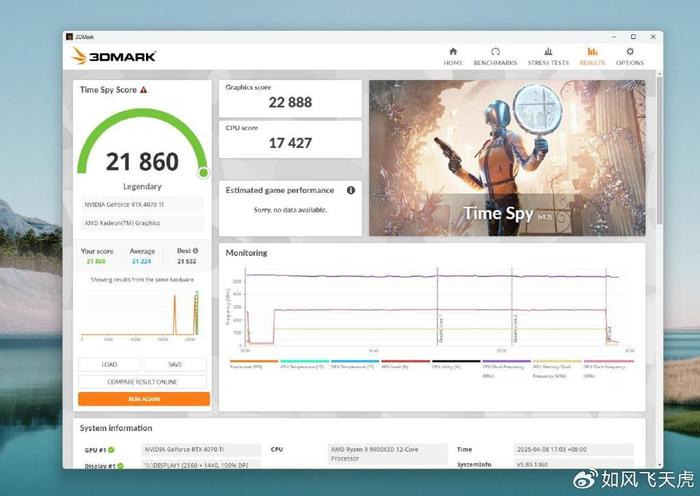Image resolution: width=700 pixels, height=496 pixels.
Task: Click the Legendary rating label
Action: click(142, 187)
